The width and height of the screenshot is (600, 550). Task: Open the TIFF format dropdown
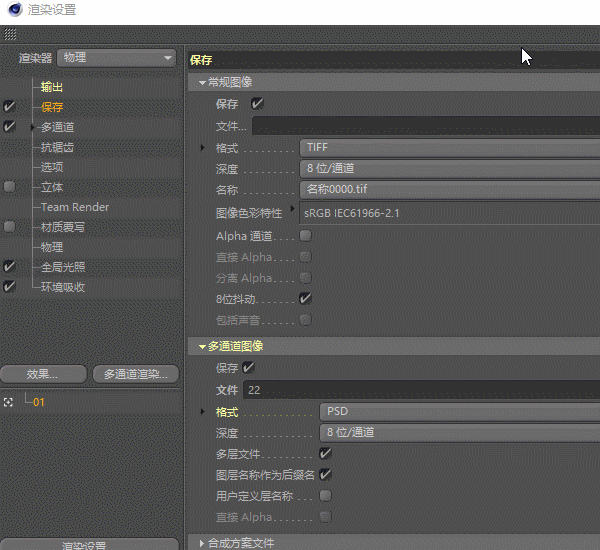coord(450,148)
